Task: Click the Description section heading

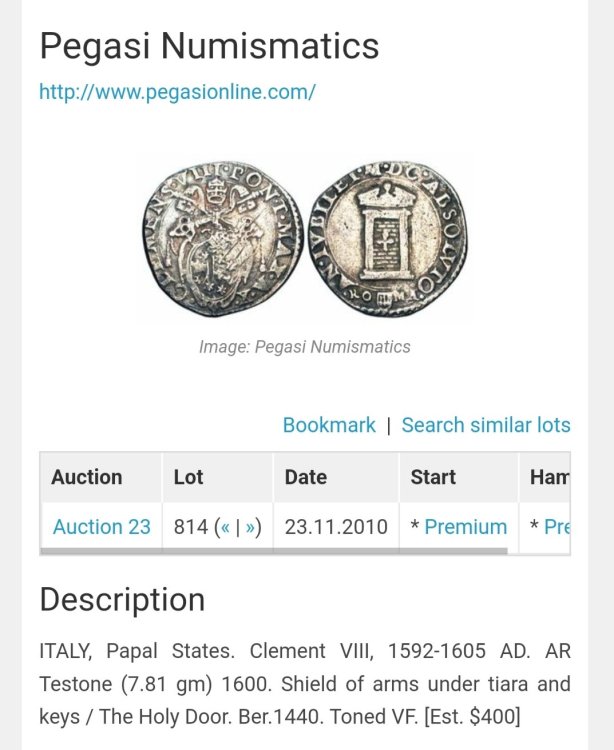Action: tap(122, 599)
